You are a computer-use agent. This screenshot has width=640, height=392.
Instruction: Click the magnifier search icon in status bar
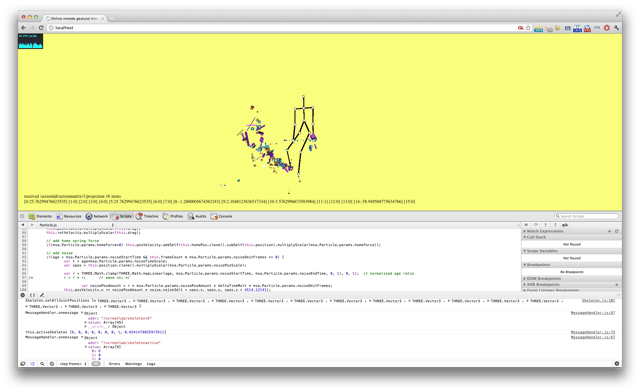click(42, 364)
